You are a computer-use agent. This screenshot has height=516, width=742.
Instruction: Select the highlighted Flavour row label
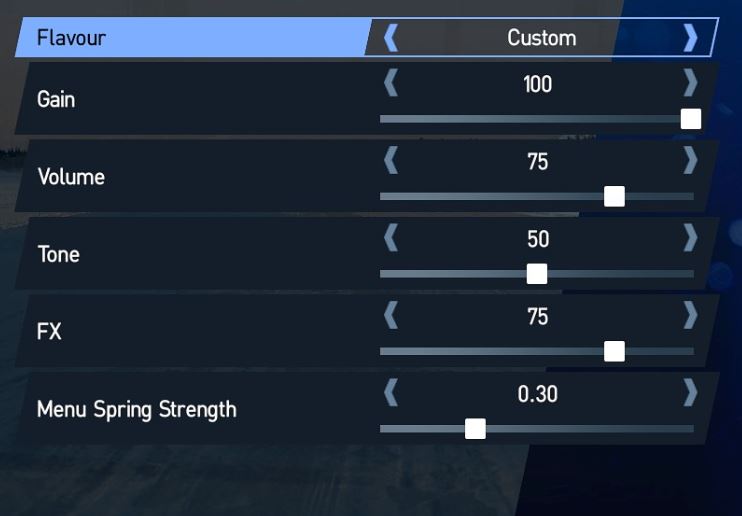tap(71, 38)
